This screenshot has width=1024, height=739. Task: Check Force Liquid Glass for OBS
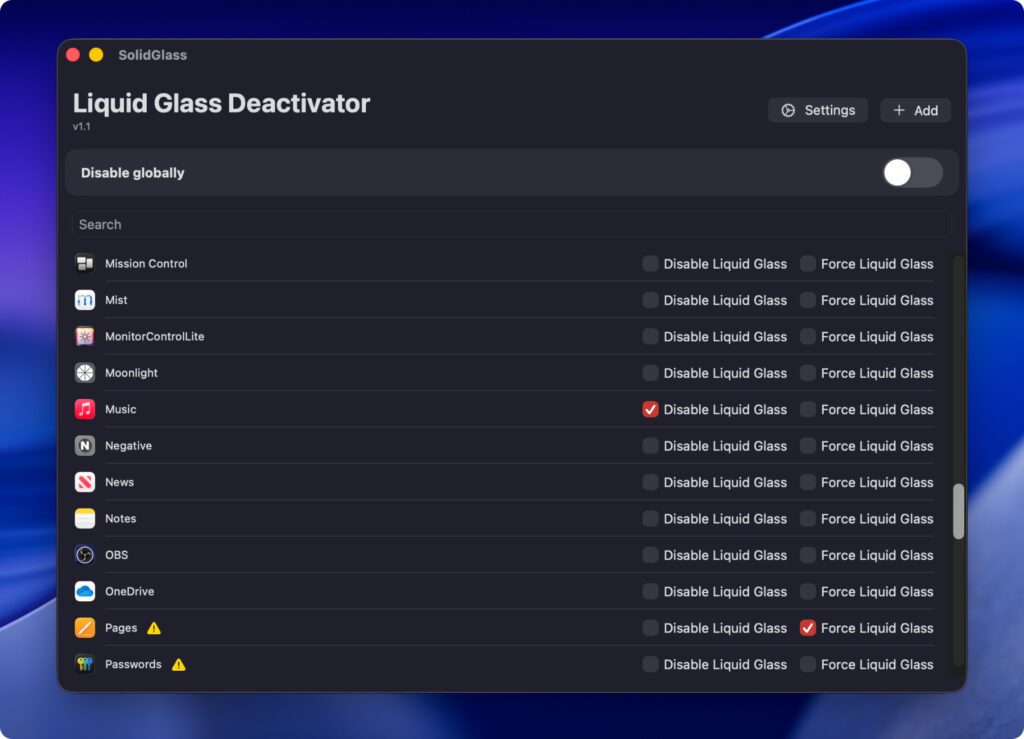click(808, 555)
